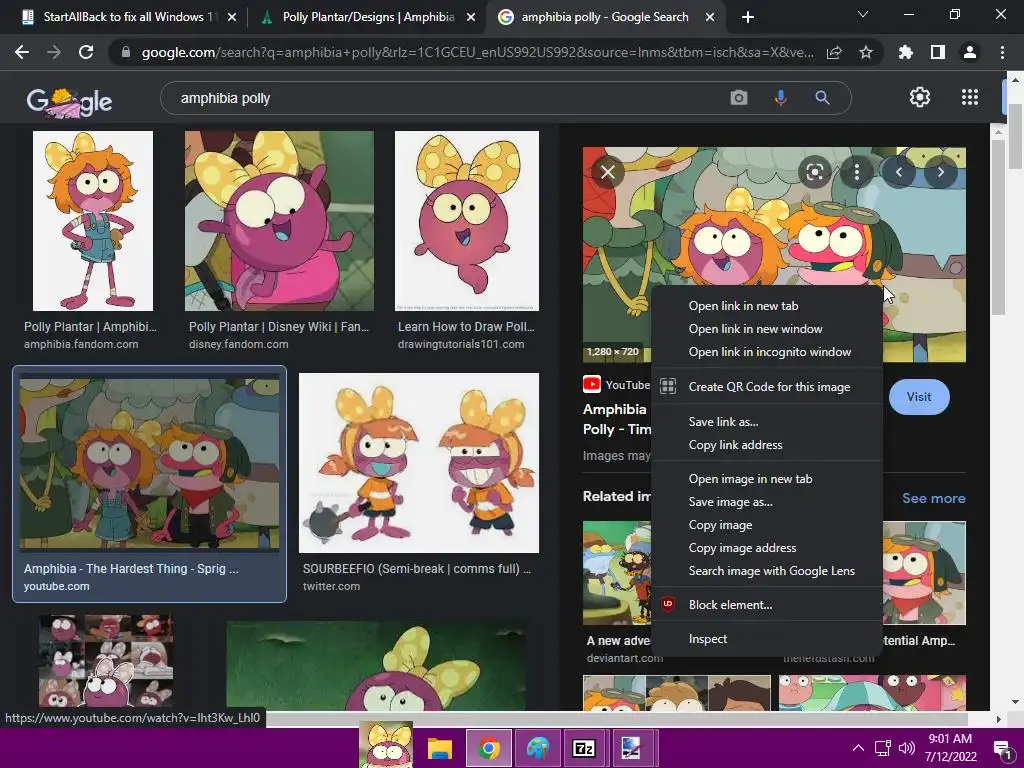This screenshot has height=768, width=1024.
Task: Click the Visit button
Action: (918, 396)
